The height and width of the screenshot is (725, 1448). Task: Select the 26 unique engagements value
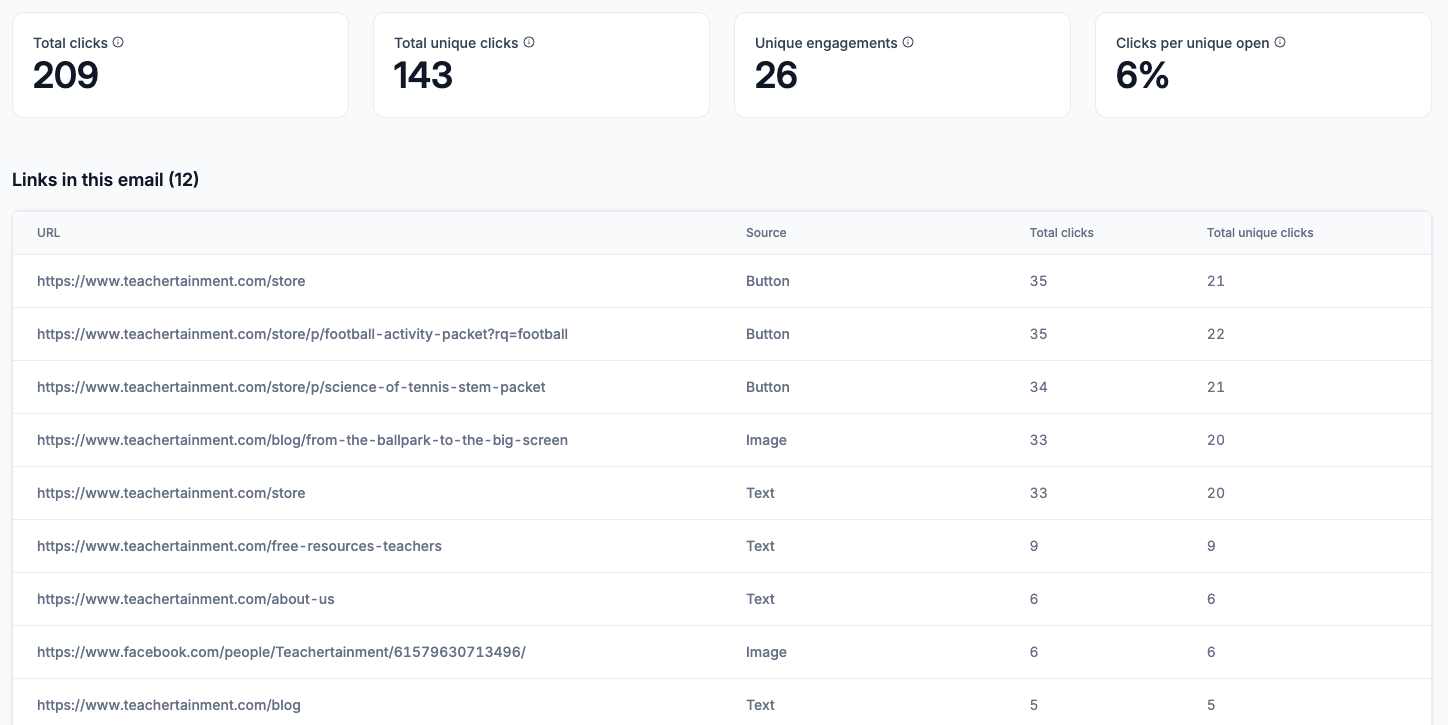(x=776, y=76)
